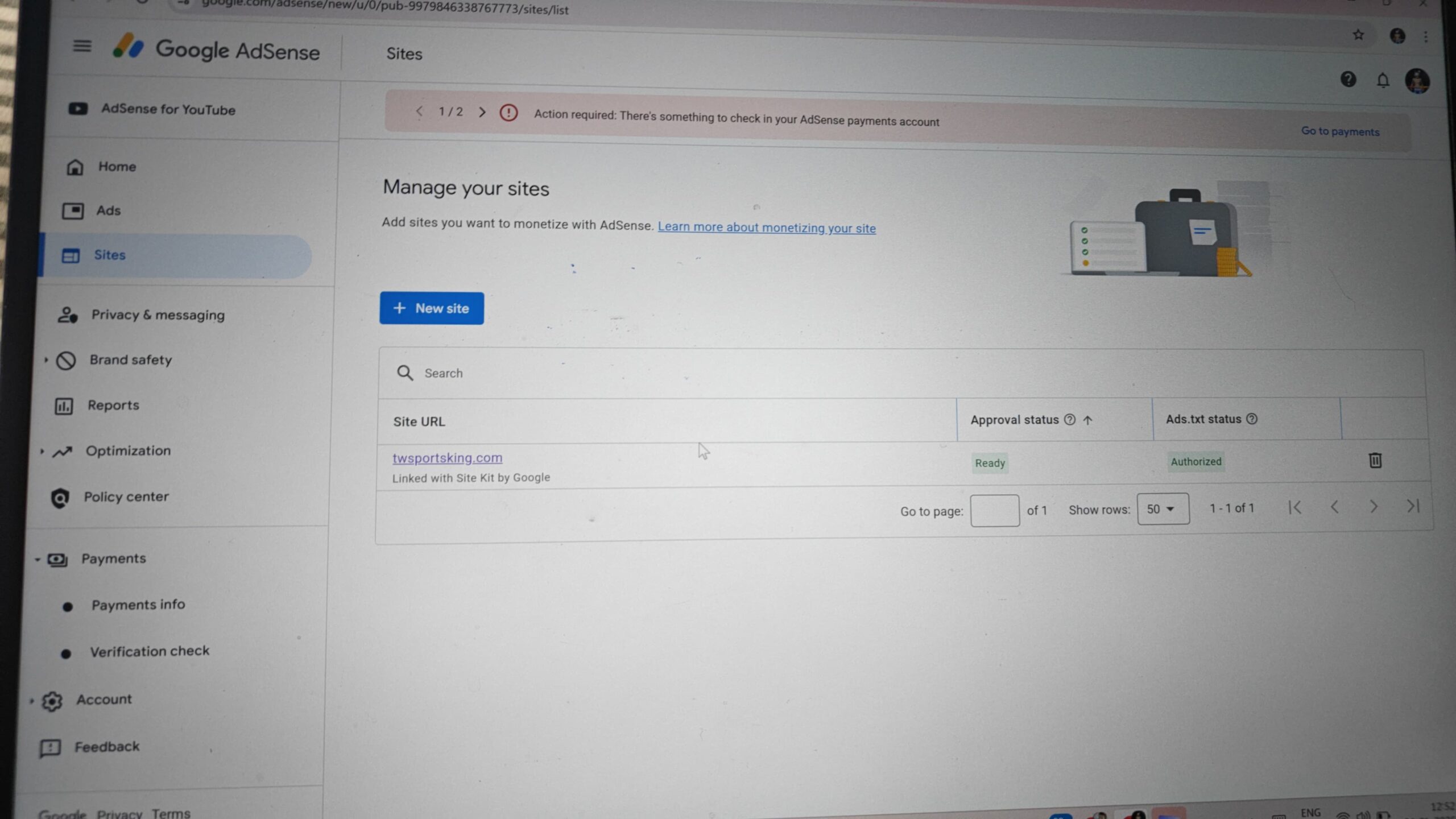This screenshot has height=819, width=1456.
Task: Open Optimization section
Action: tap(128, 450)
